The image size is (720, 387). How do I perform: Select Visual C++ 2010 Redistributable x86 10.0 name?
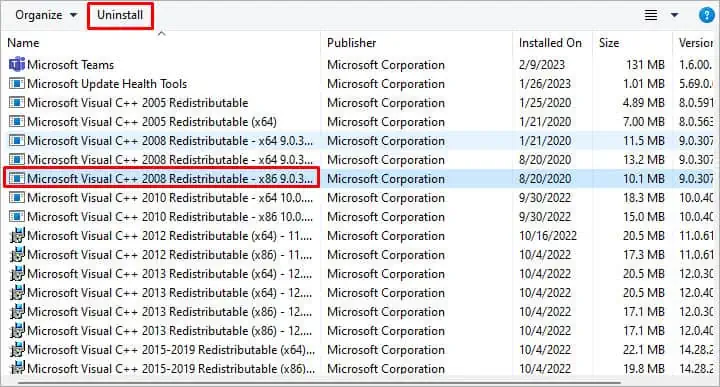[x=169, y=216]
